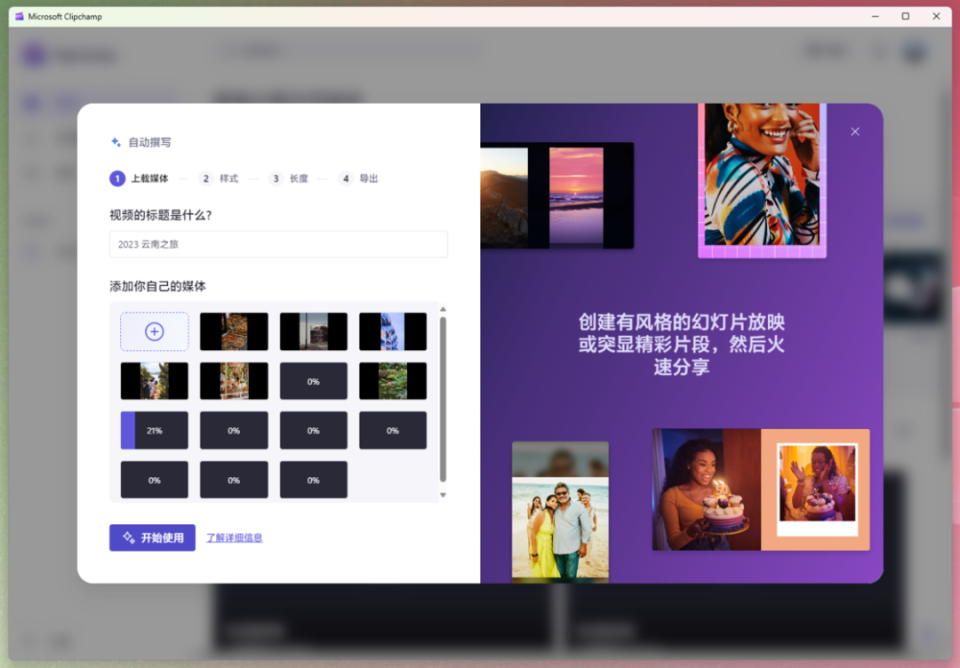960x668 pixels.
Task: Click the step 2 circle indicator
Action: tap(206, 178)
